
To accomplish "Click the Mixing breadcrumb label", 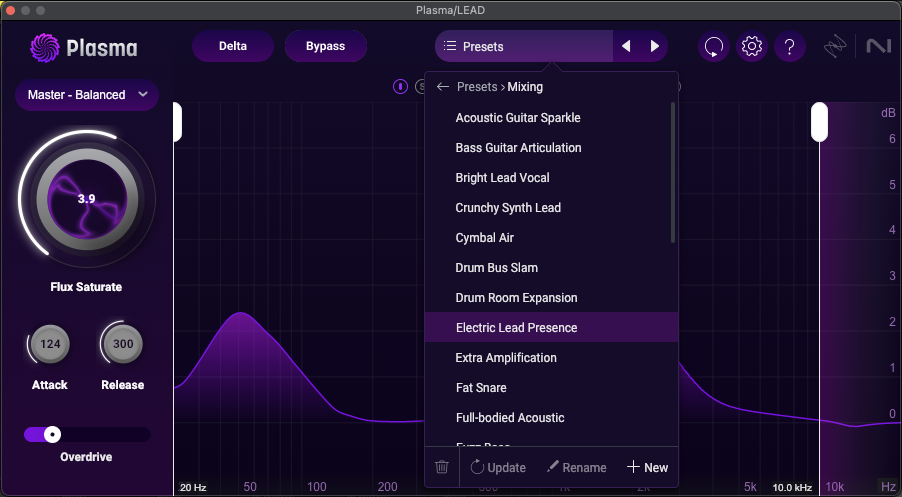I will [x=525, y=87].
